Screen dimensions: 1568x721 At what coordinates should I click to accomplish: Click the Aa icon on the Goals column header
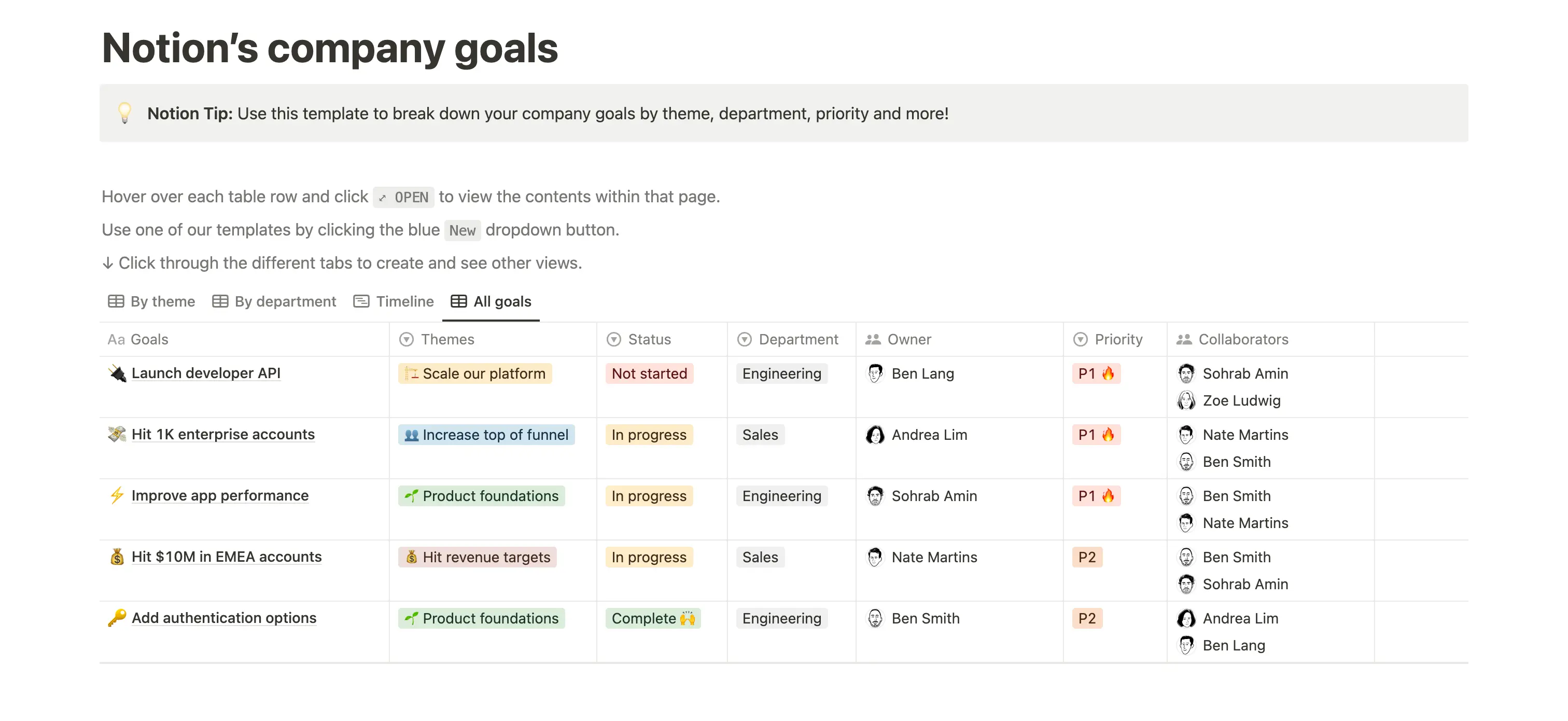(117, 339)
